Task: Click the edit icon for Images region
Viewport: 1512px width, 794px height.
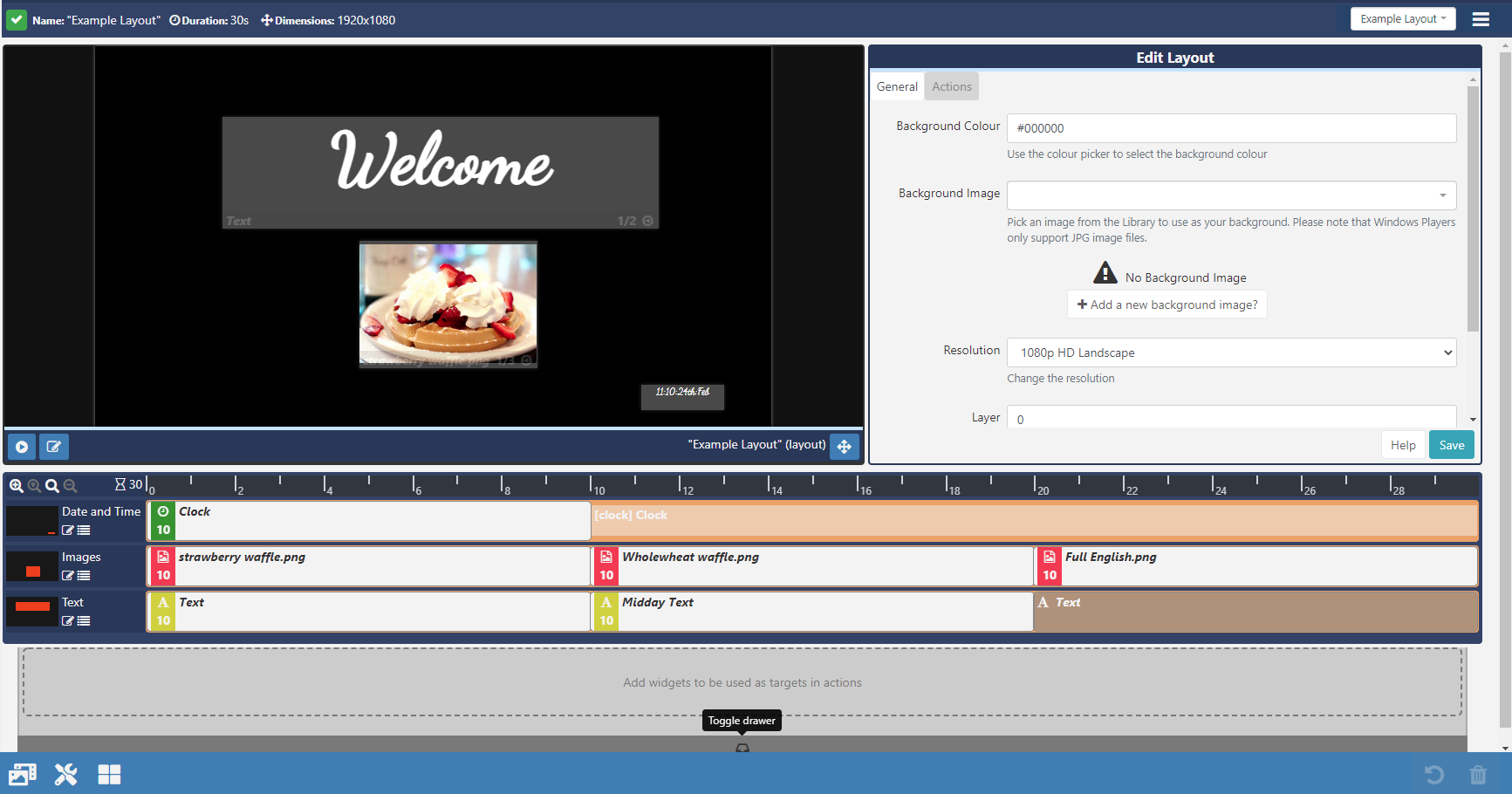Action: 68,576
